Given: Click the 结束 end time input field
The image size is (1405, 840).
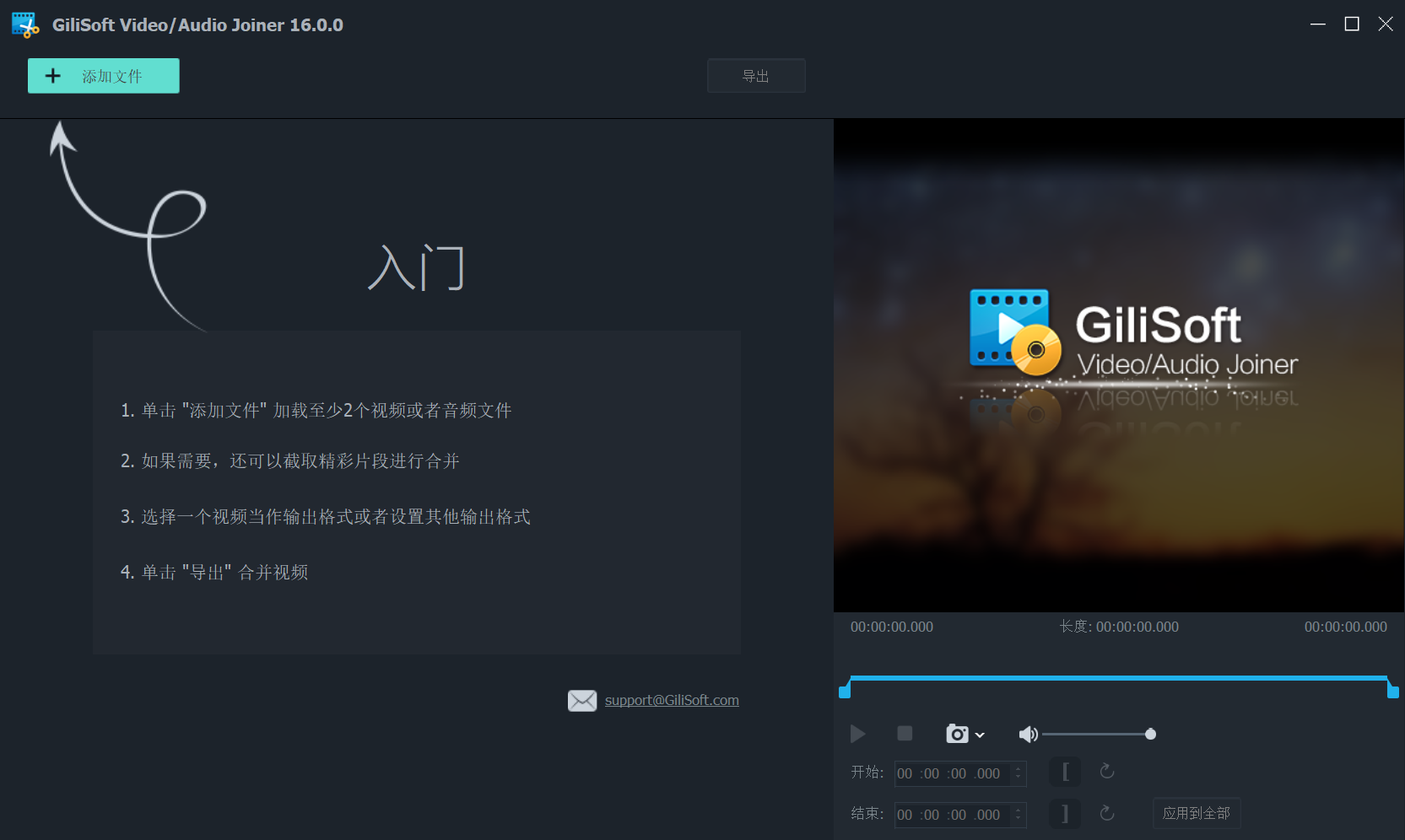Looking at the screenshot, I should (960, 815).
